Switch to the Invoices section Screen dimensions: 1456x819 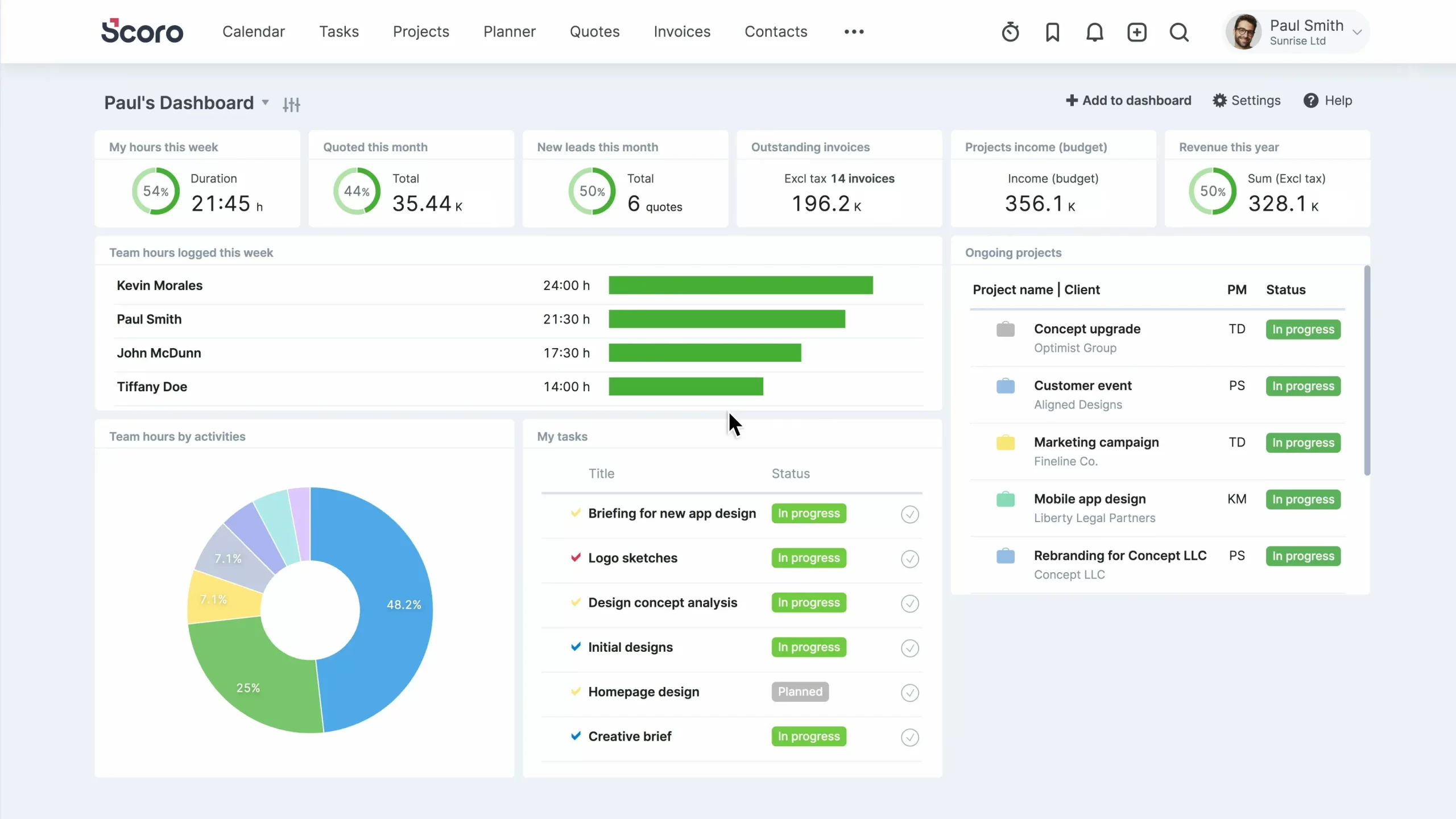pos(681,32)
